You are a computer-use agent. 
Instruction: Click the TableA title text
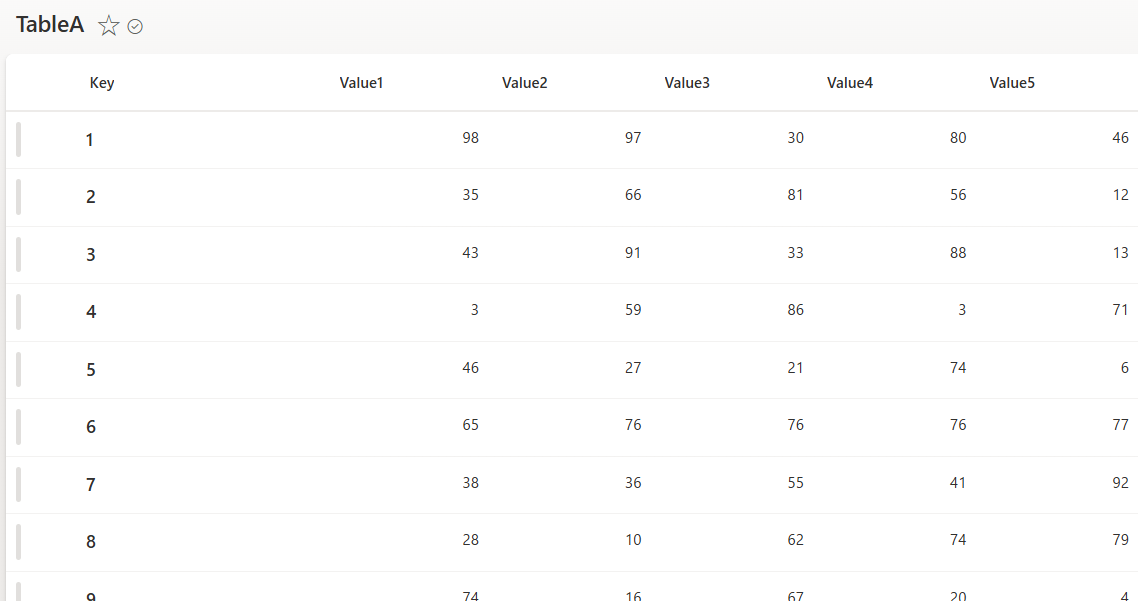[x=50, y=25]
